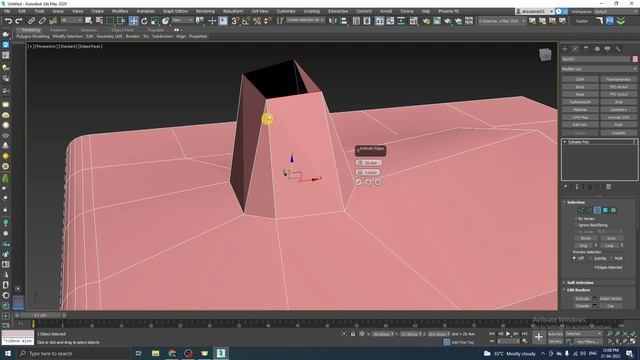
Task: Apply the TurboSmooth modifier button
Action: click(x=580, y=102)
